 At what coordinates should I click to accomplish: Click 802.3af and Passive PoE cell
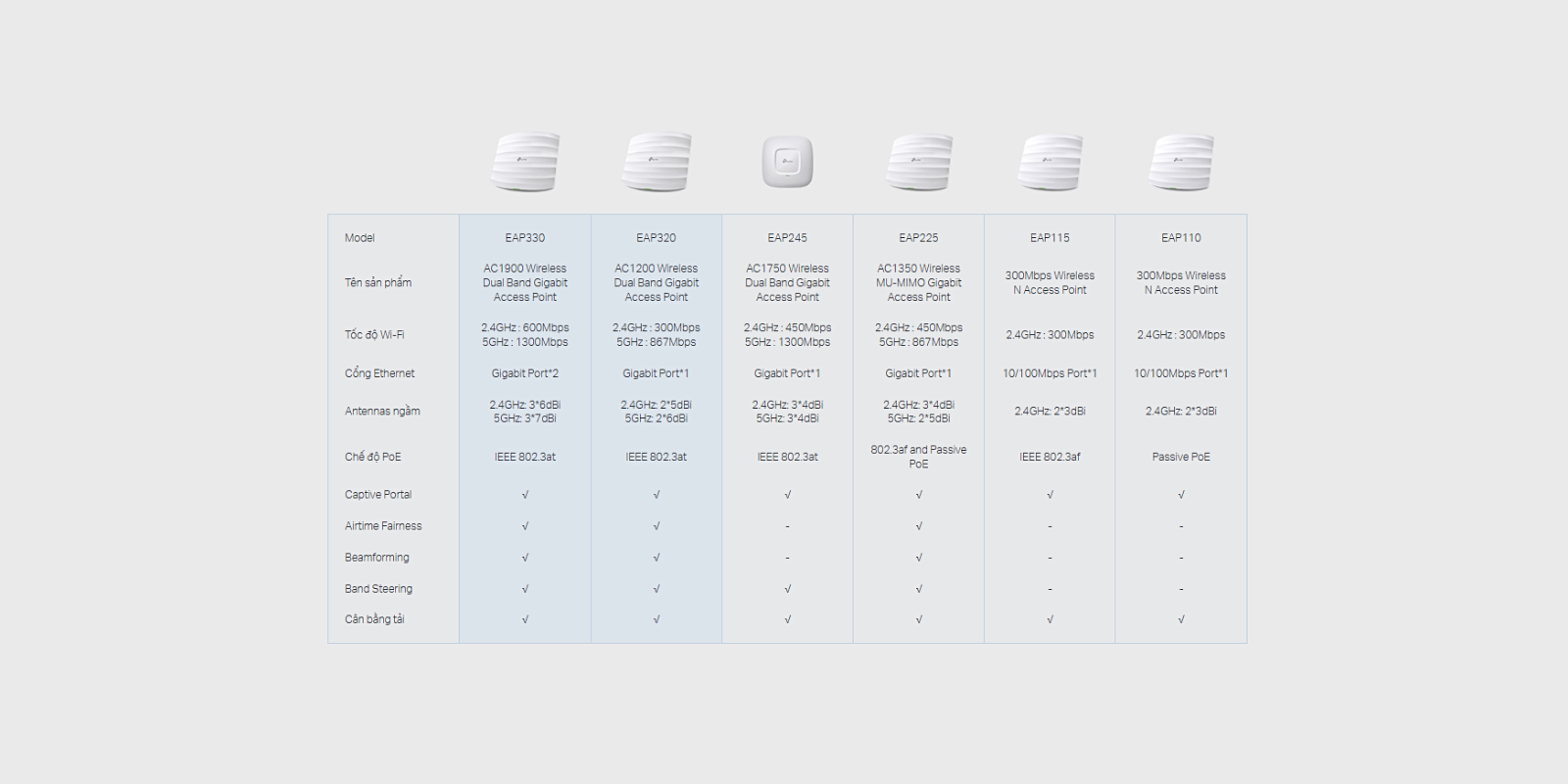tap(919, 457)
